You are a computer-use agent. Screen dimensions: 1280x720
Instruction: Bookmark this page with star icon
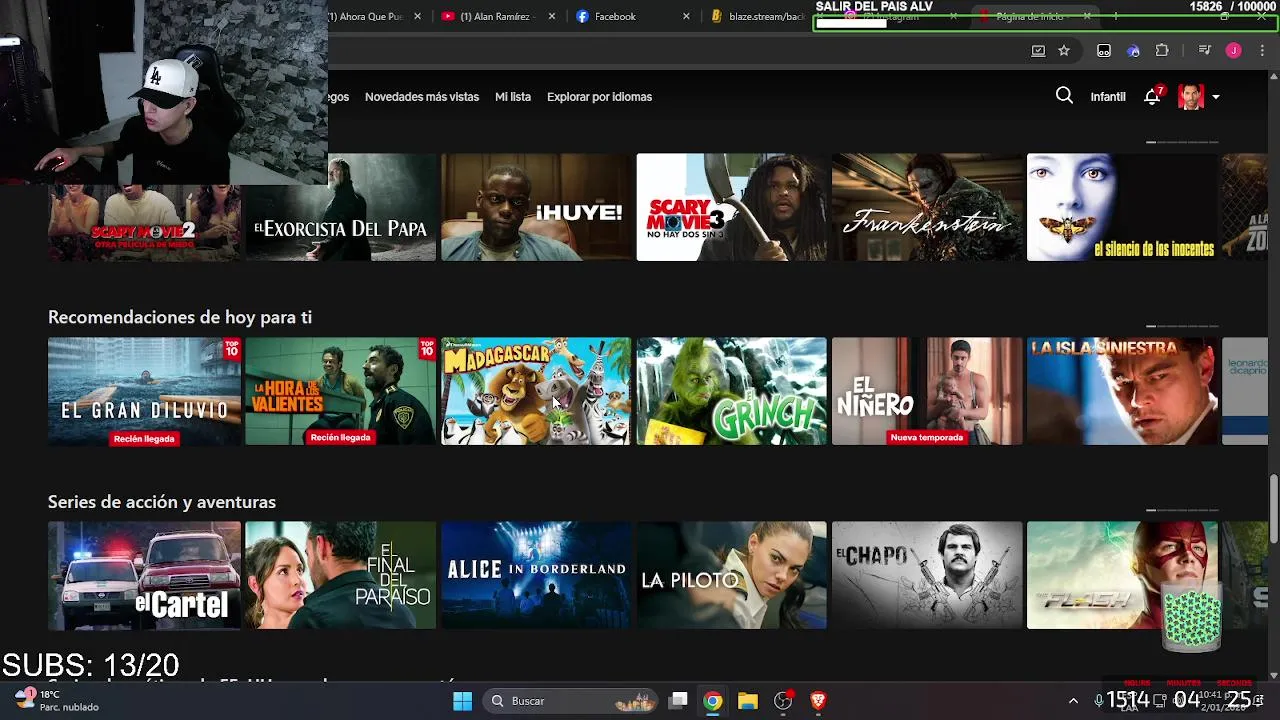pos(1064,50)
